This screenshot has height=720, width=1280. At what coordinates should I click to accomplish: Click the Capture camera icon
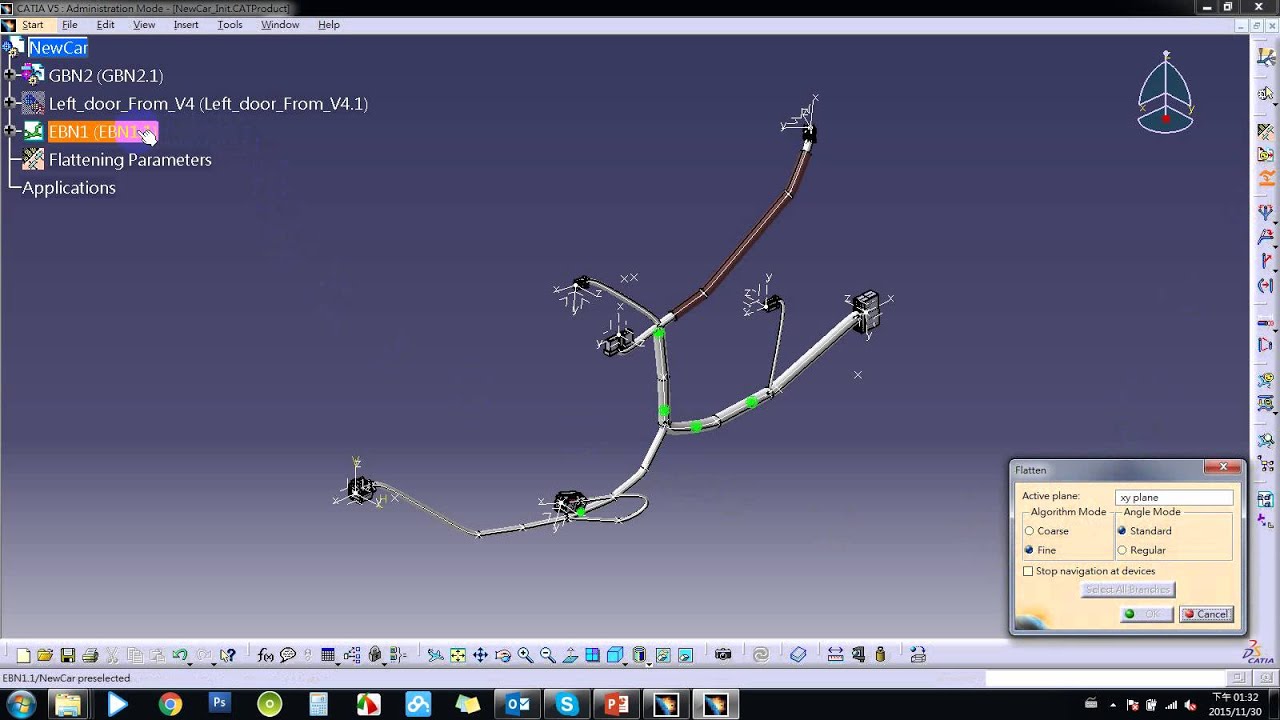pyautogui.click(x=722, y=655)
